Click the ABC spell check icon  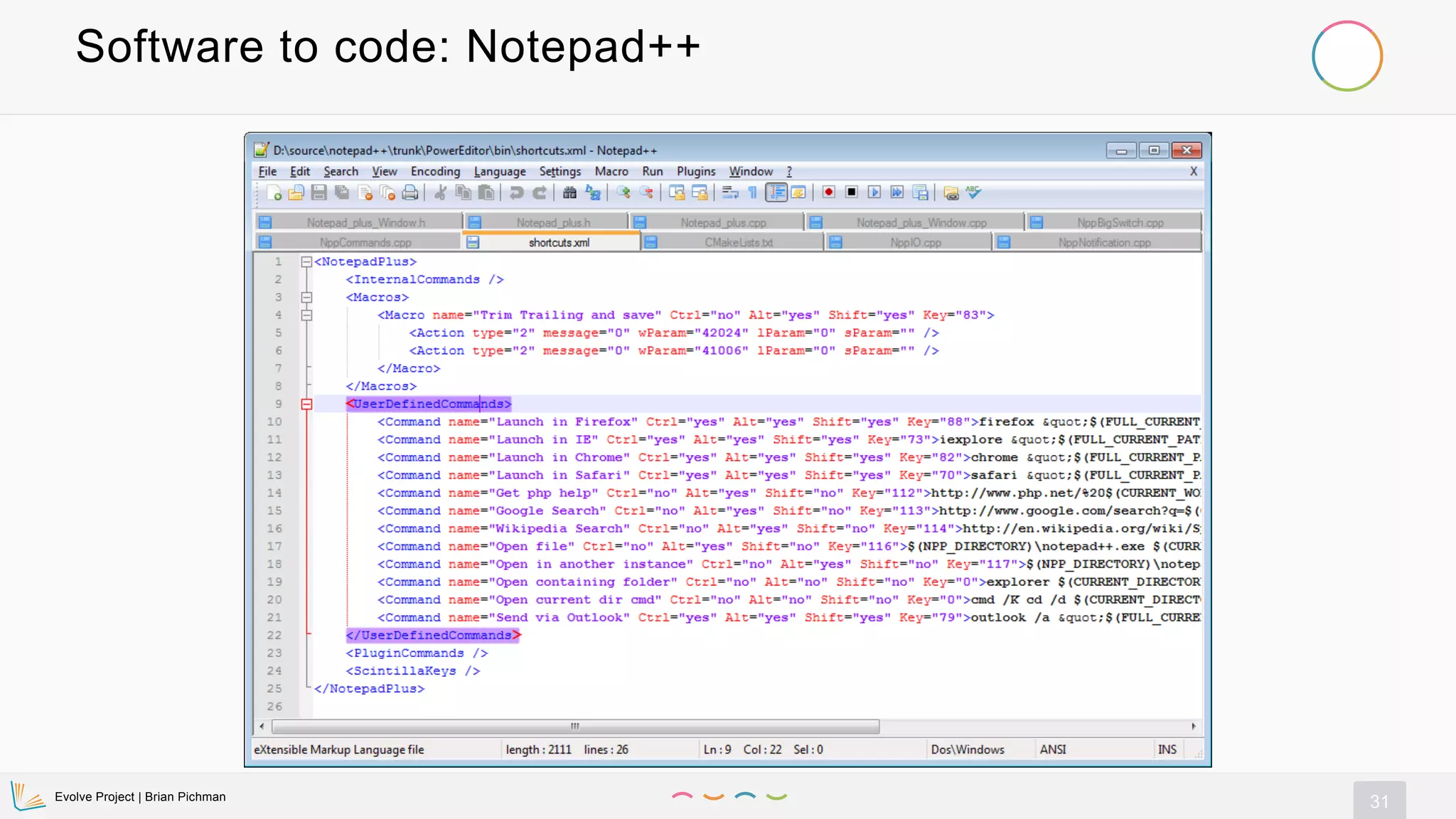(973, 193)
